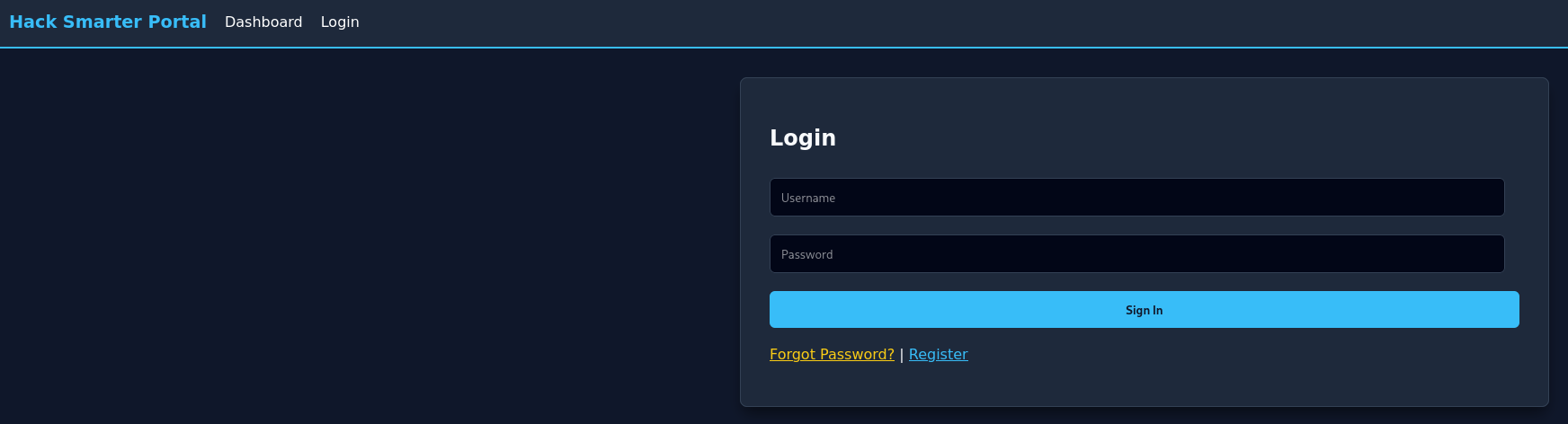Follow the Register link

938,354
